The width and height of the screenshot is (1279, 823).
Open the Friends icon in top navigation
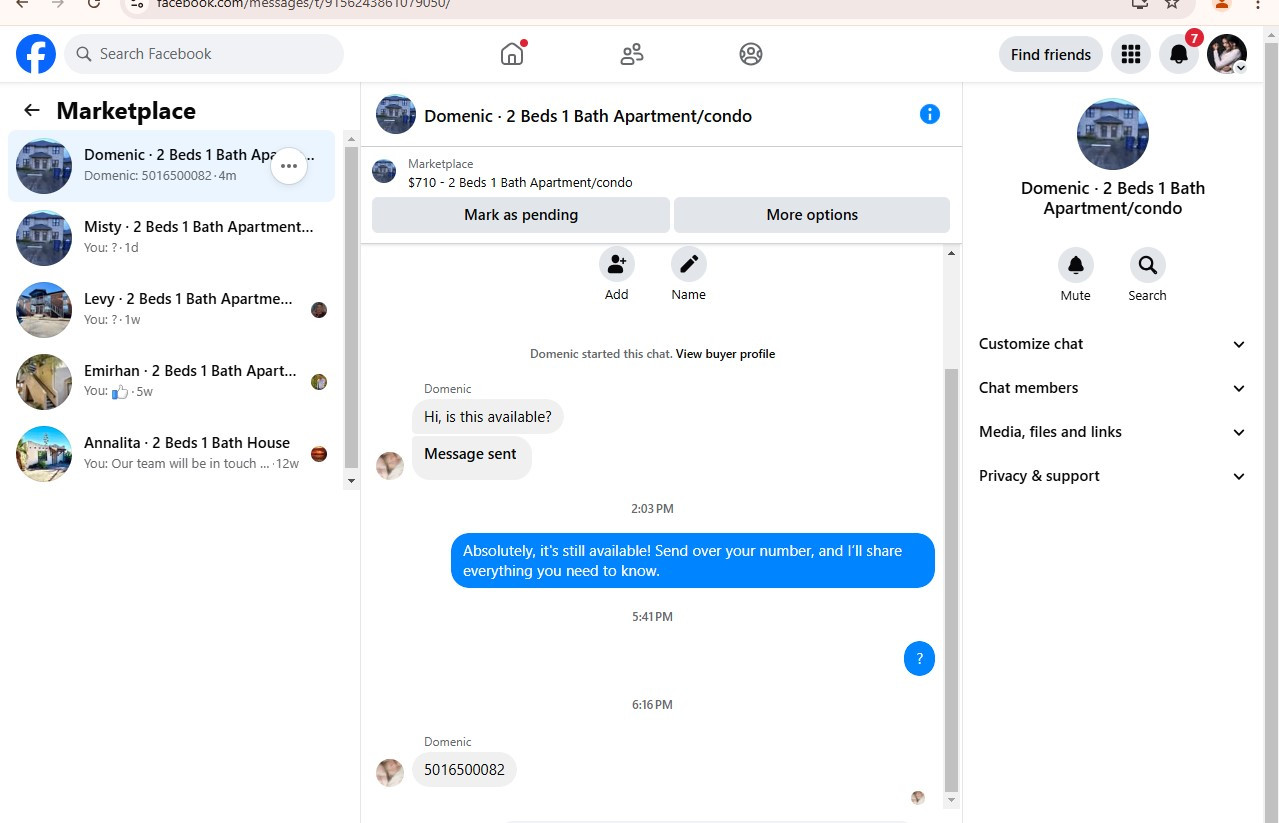[632, 54]
